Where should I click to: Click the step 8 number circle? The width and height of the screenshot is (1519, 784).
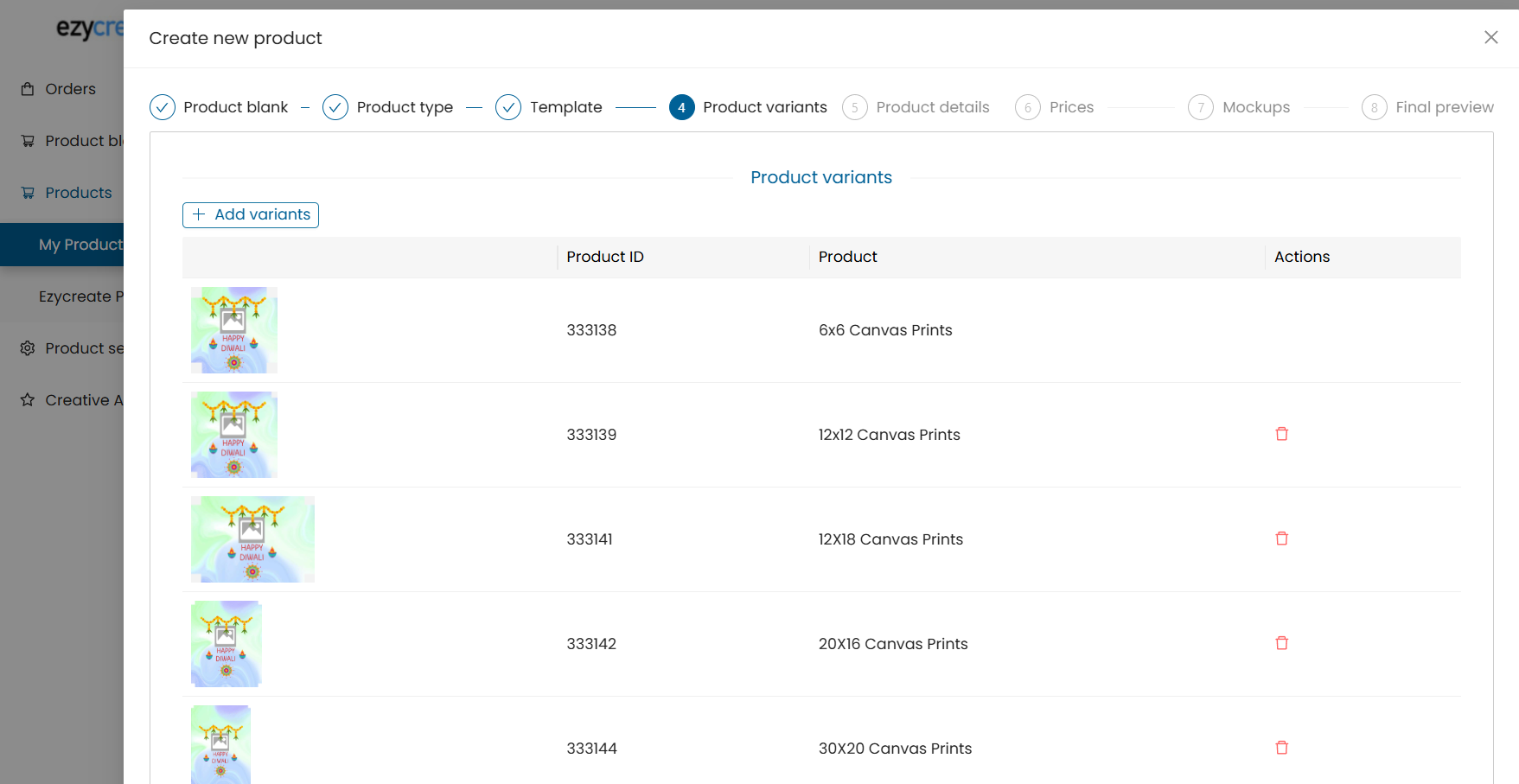coord(1375,107)
